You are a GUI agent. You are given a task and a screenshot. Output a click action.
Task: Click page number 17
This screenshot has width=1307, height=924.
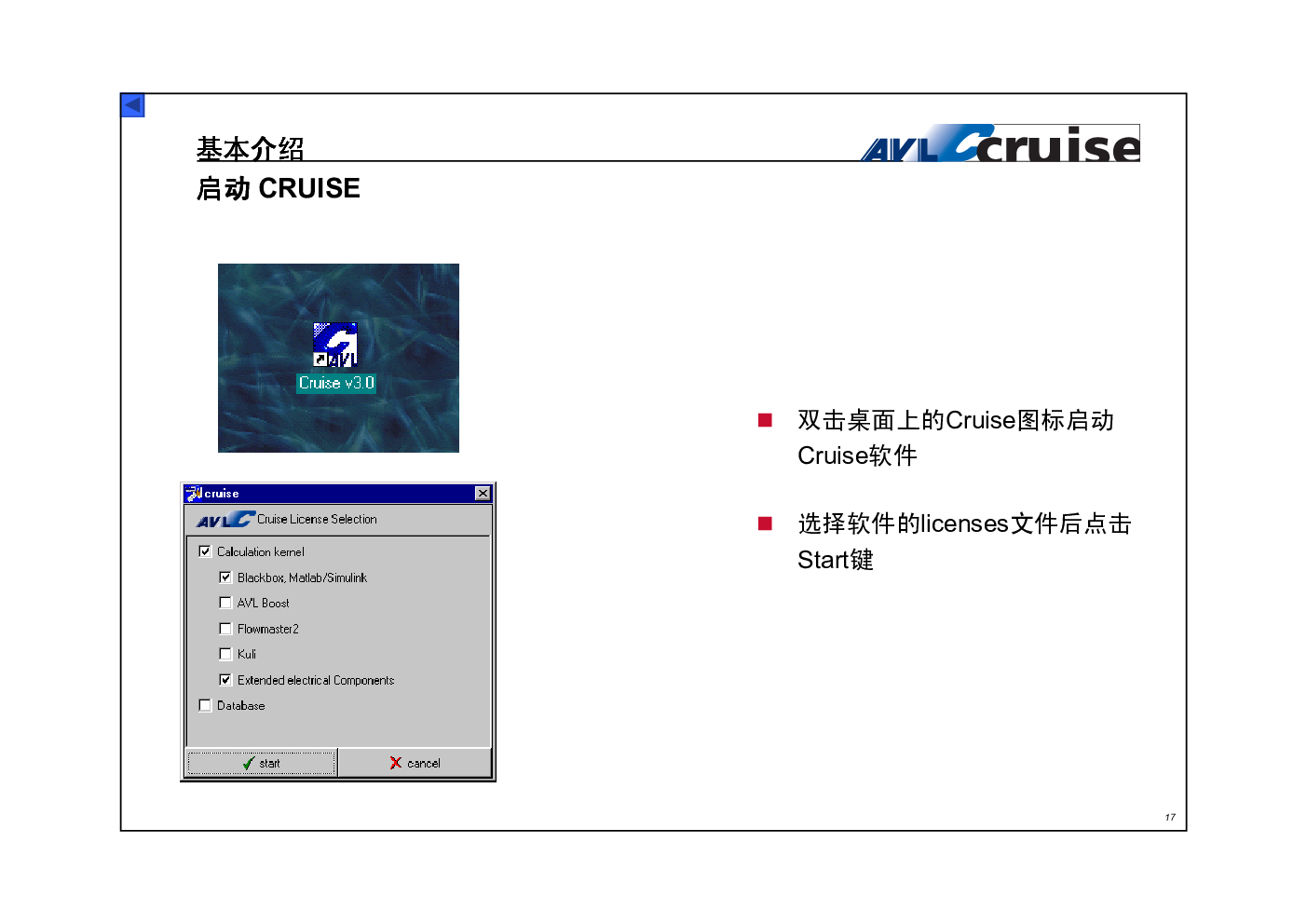coord(1170,817)
